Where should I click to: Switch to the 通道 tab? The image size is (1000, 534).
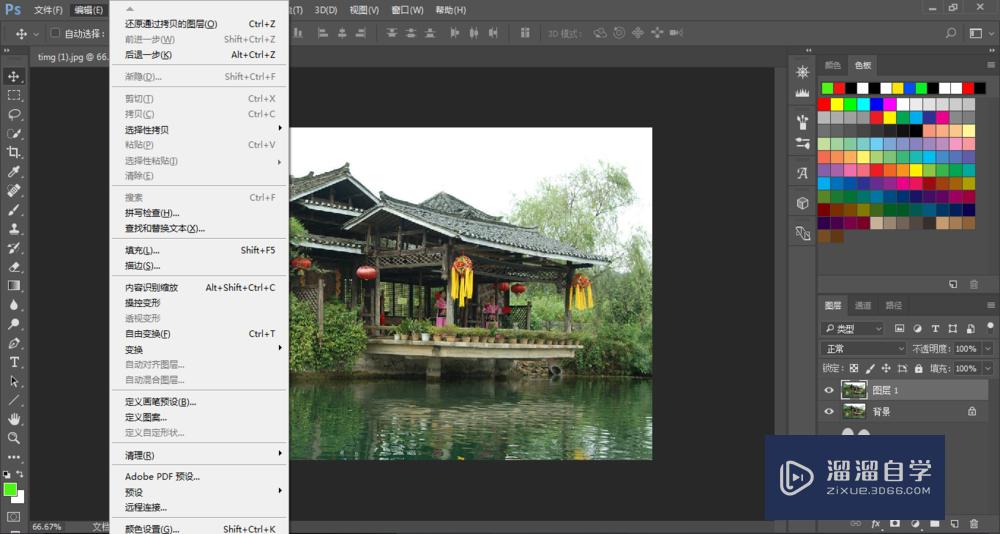[x=863, y=306]
